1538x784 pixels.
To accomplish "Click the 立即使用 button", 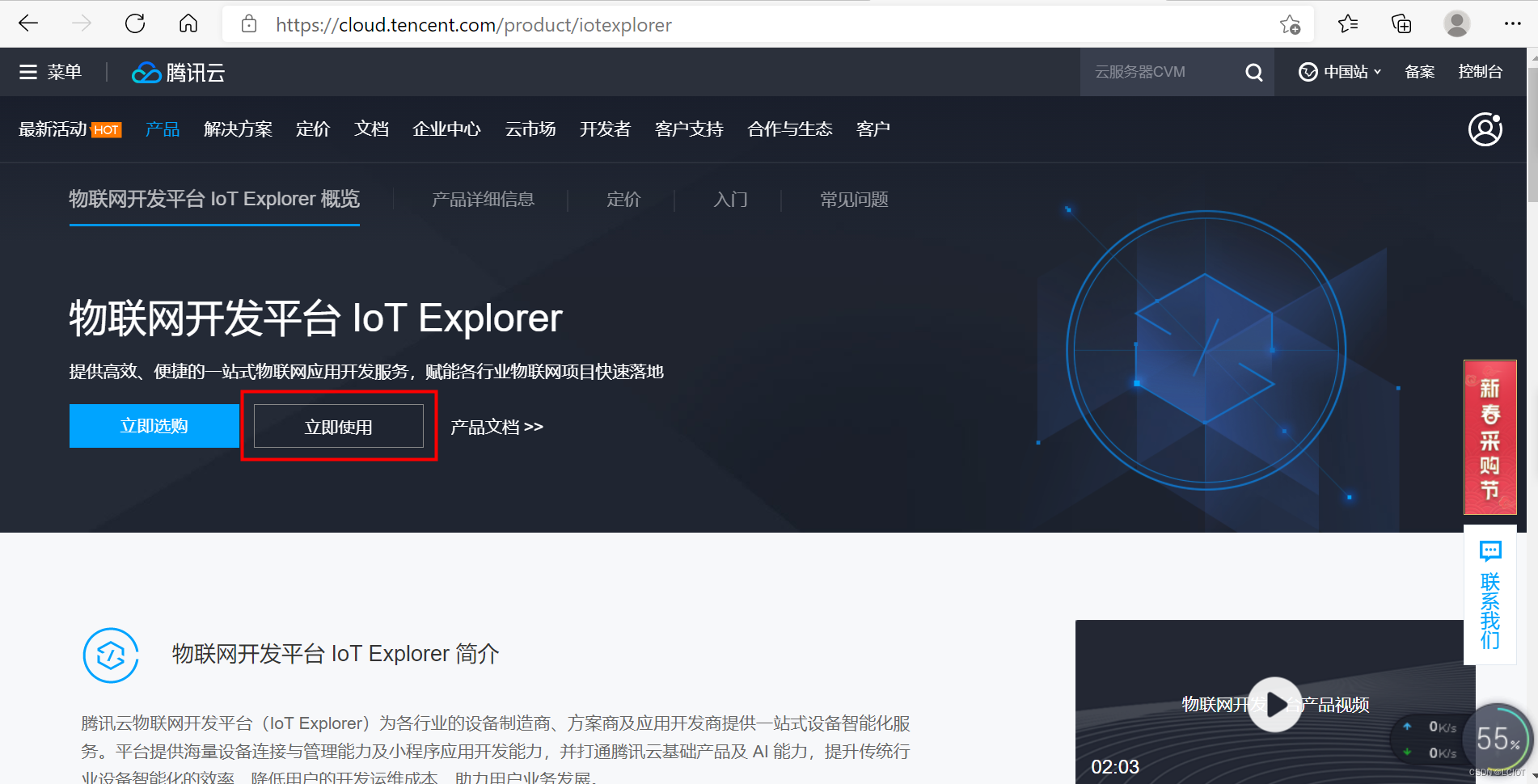I will [339, 426].
